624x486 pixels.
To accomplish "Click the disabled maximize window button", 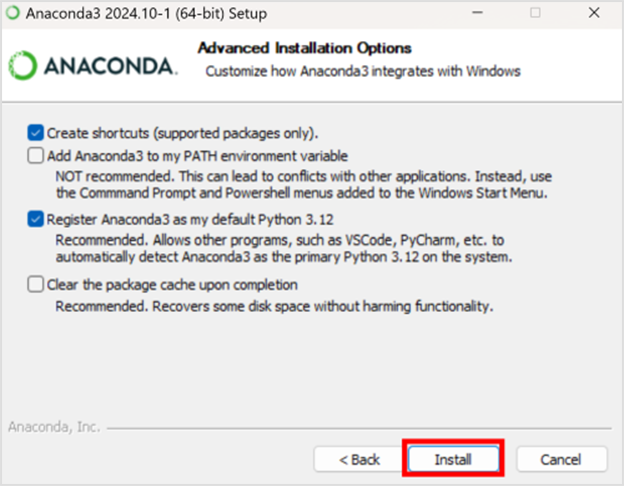I will [536, 14].
